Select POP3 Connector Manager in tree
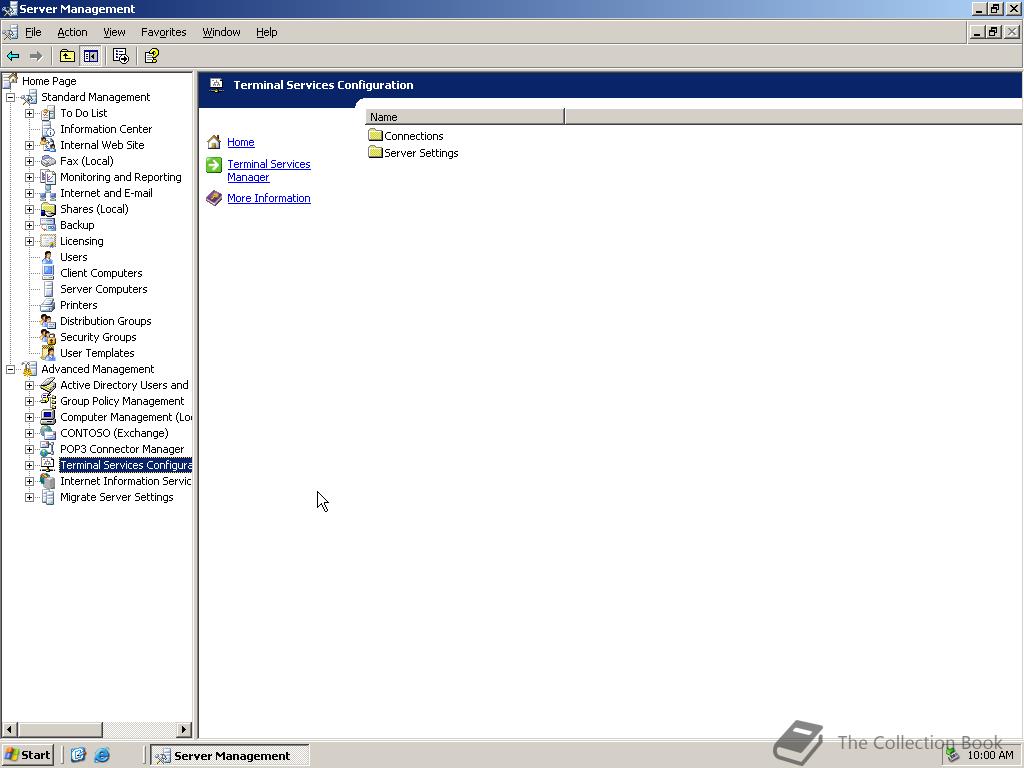 coord(122,449)
